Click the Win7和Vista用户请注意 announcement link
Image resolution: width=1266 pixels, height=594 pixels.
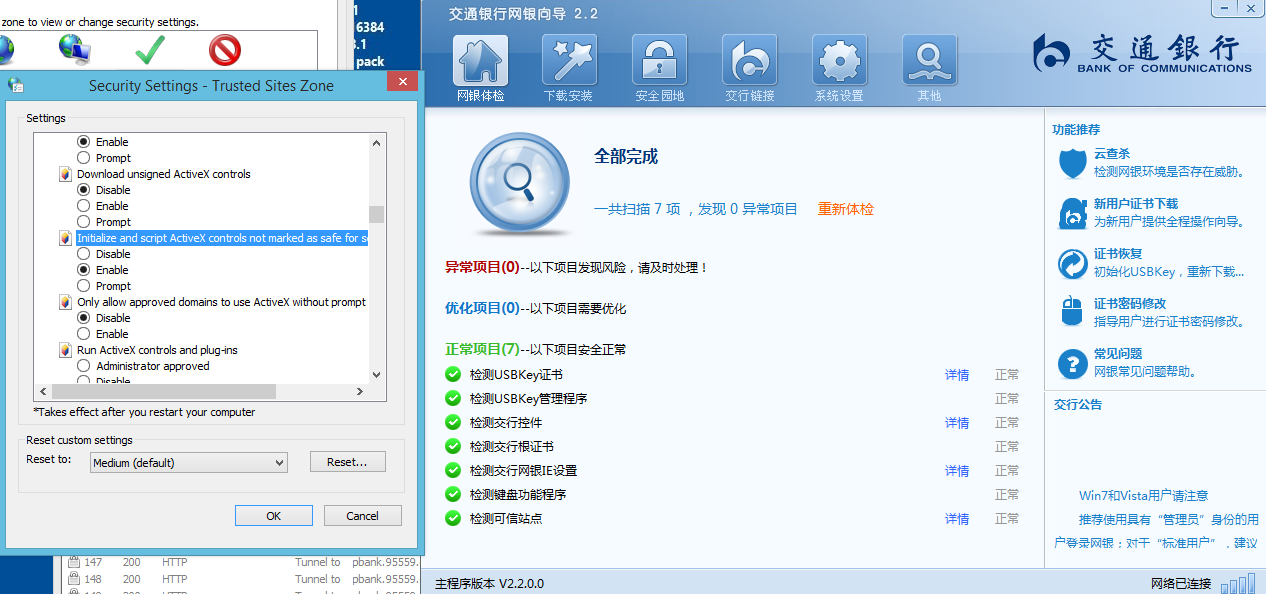point(1143,496)
